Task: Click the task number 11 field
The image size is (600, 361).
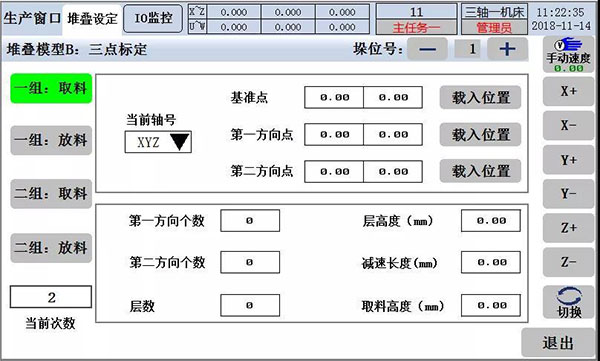Action: [x=416, y=12]
